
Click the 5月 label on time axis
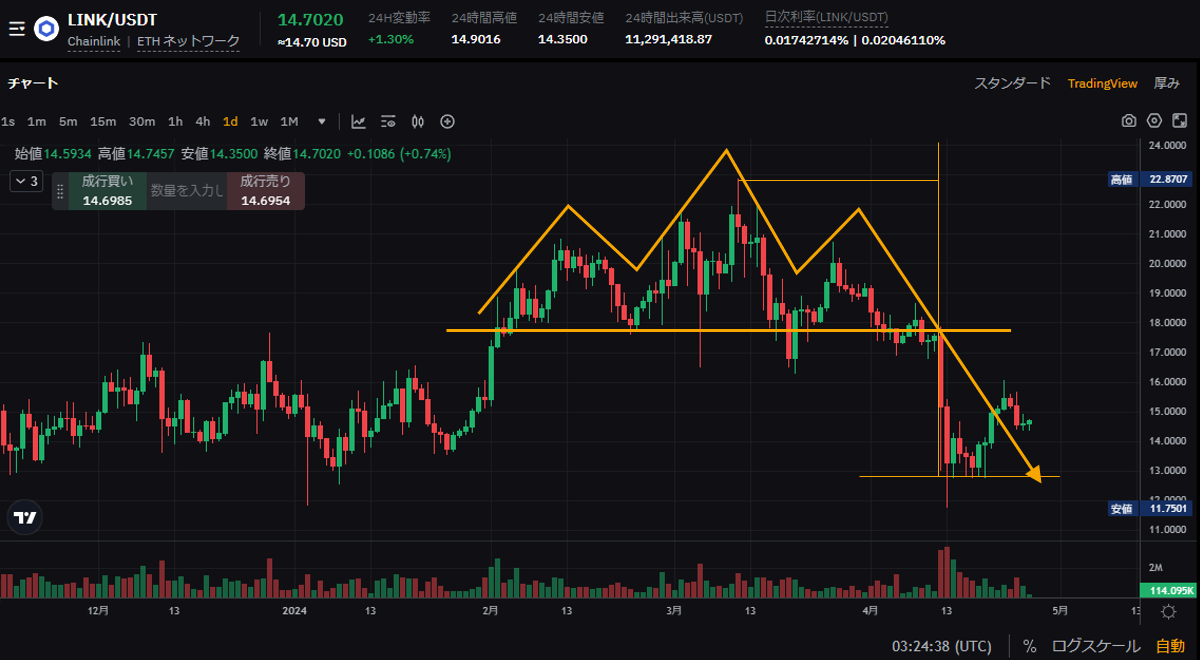[x=1060, y=610]
